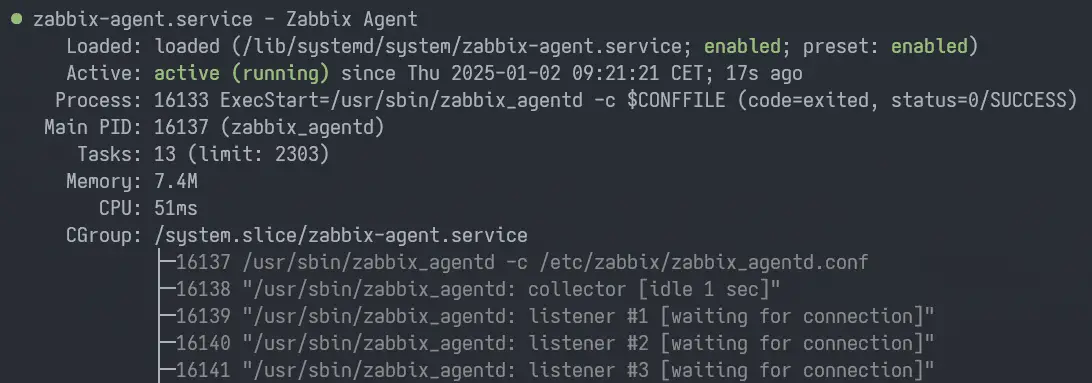
Task: Select the listener #3 process entry
Action: 547,370
